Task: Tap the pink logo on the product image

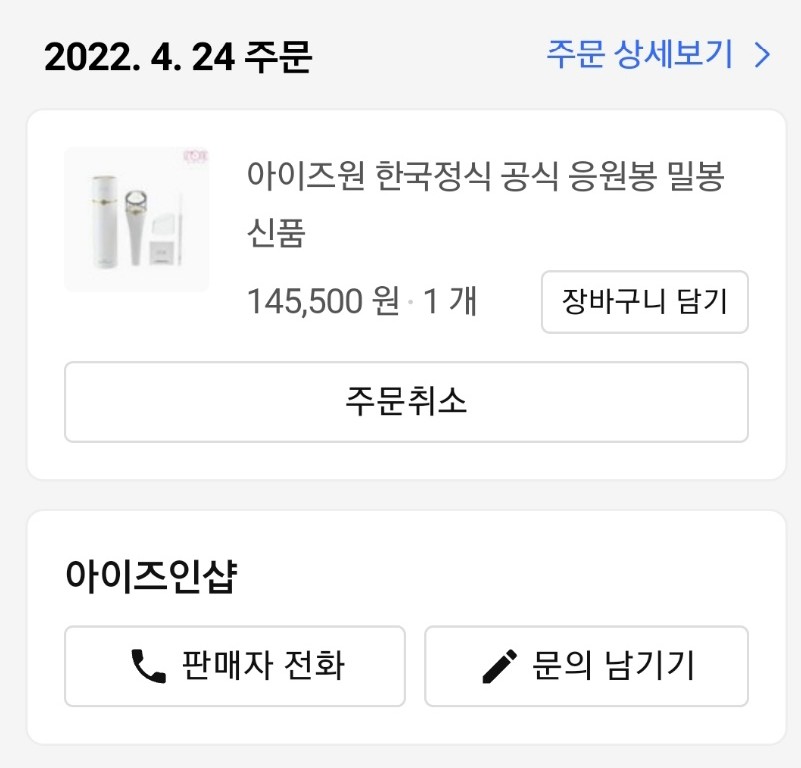Action: tap(192, 157)
